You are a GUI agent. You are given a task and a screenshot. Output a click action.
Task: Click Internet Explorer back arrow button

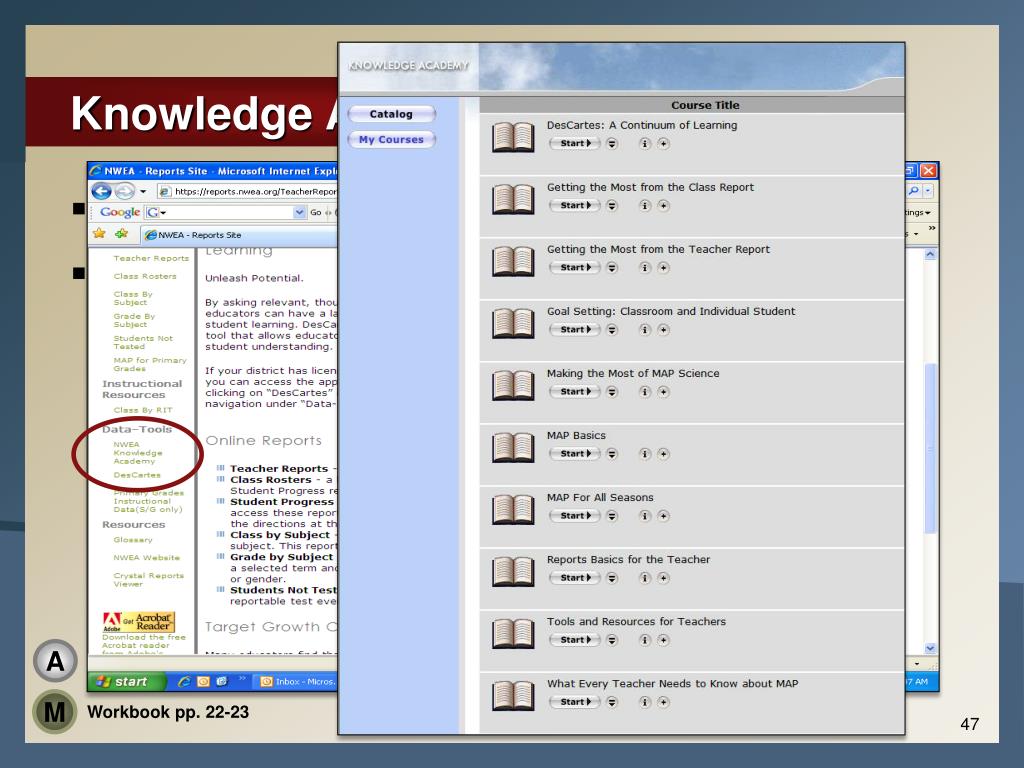coord(101,191)
